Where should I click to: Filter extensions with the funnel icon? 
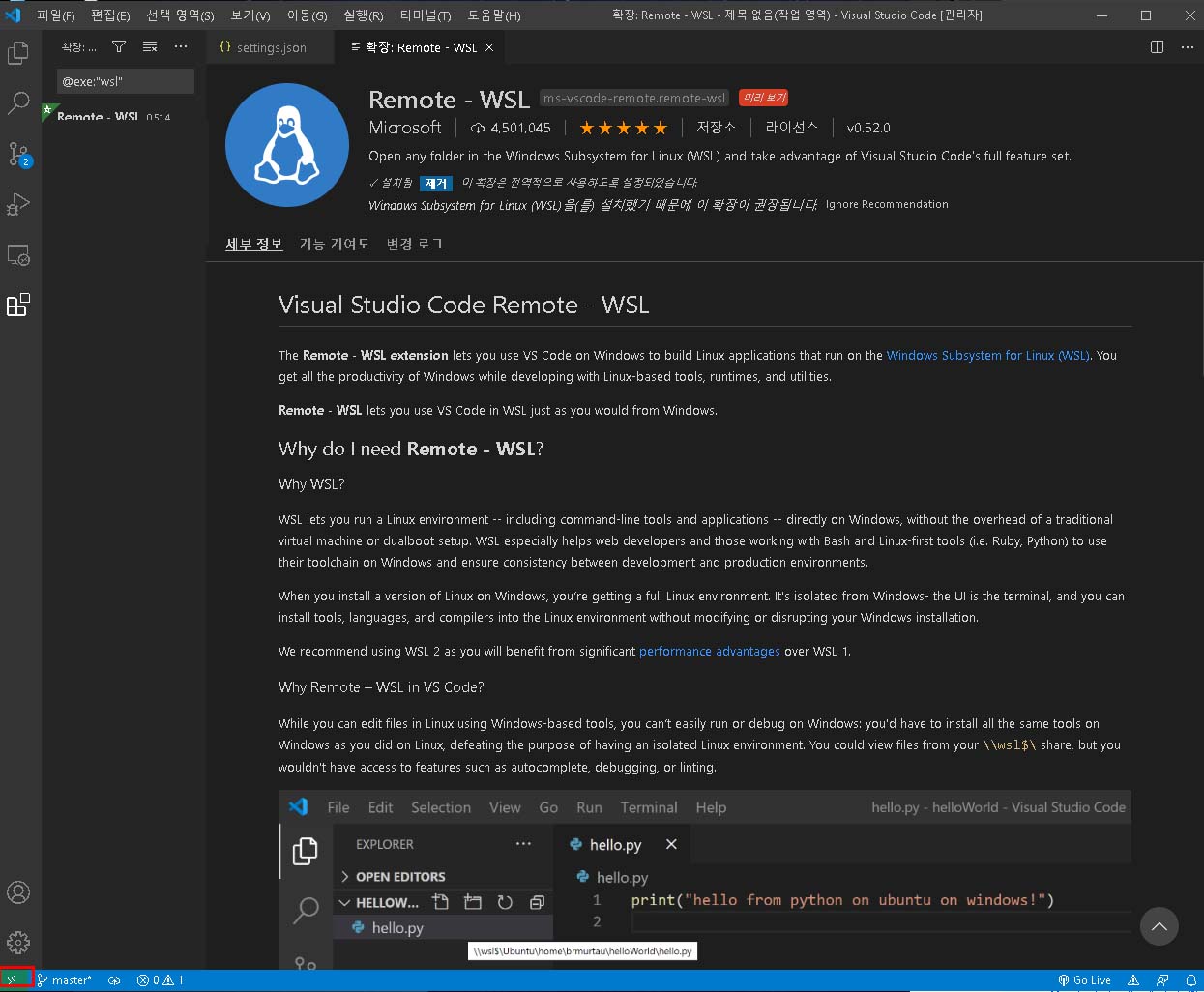point(119,46)
